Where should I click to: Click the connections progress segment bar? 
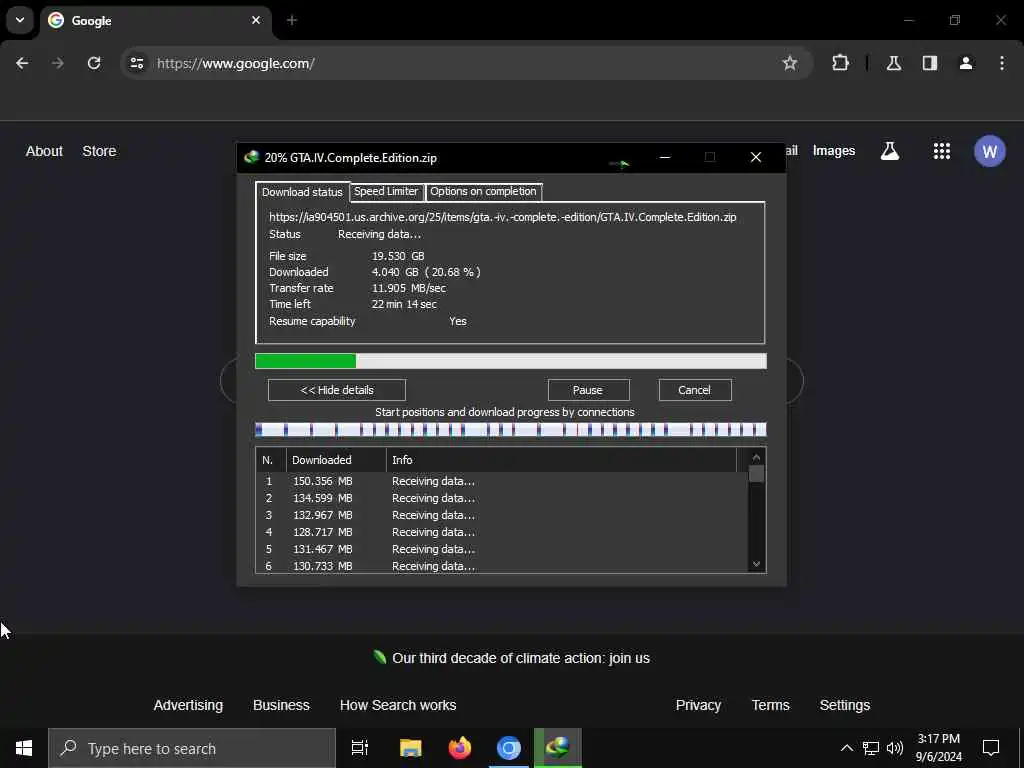[x=511, y=430]
